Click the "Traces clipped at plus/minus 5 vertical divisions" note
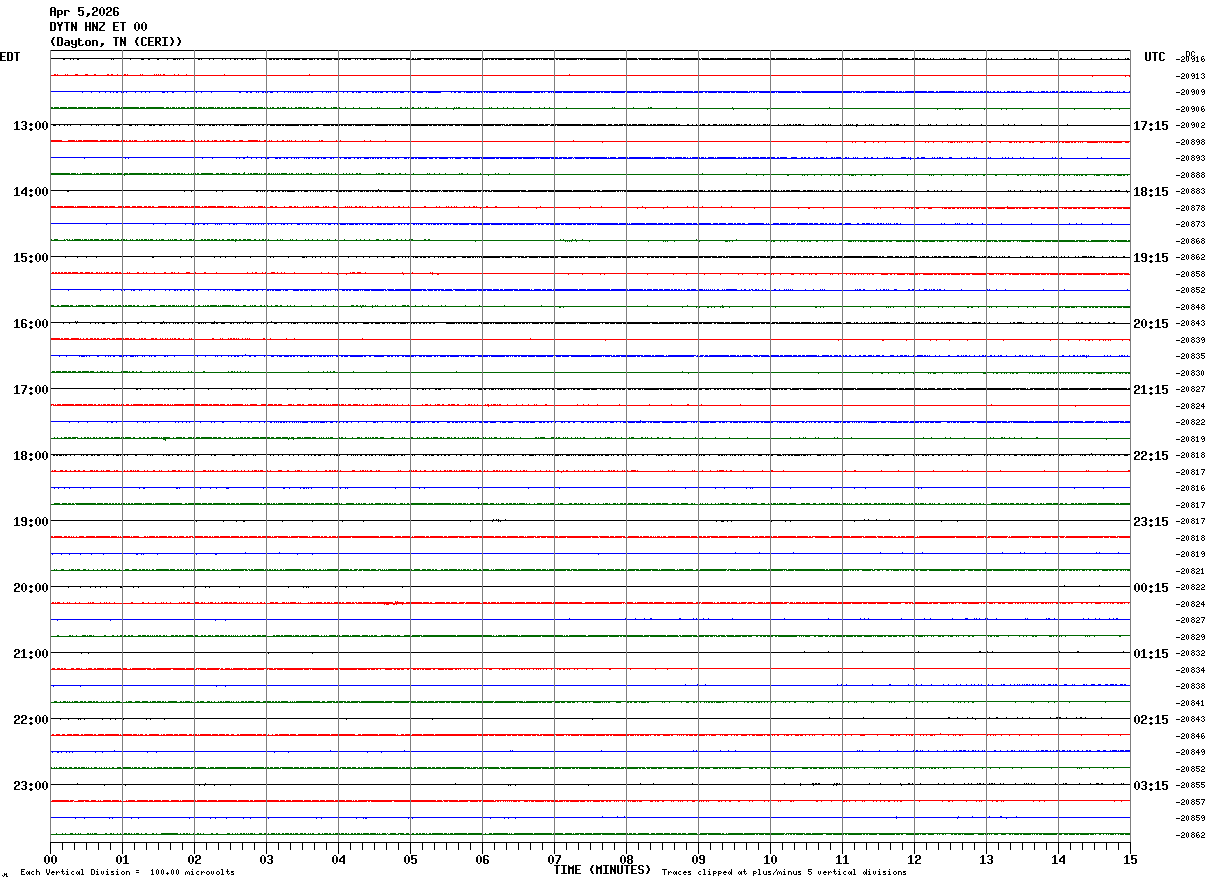 click(784, 873)
